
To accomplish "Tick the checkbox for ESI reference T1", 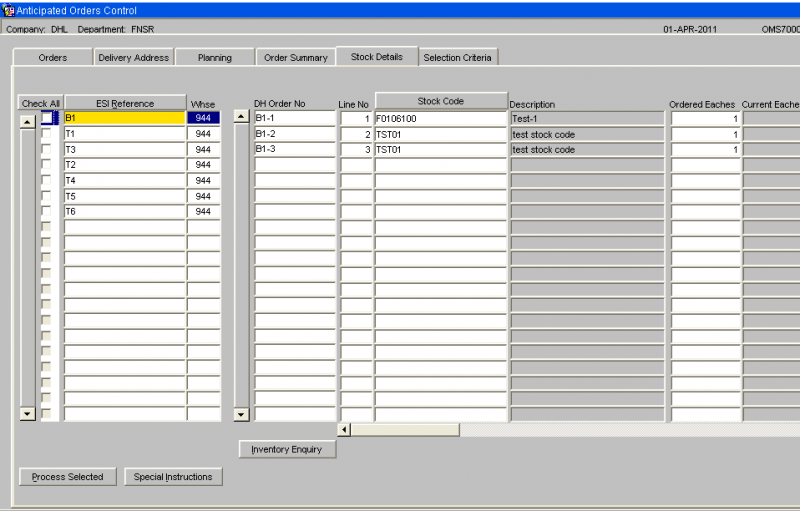I will 46,134.
